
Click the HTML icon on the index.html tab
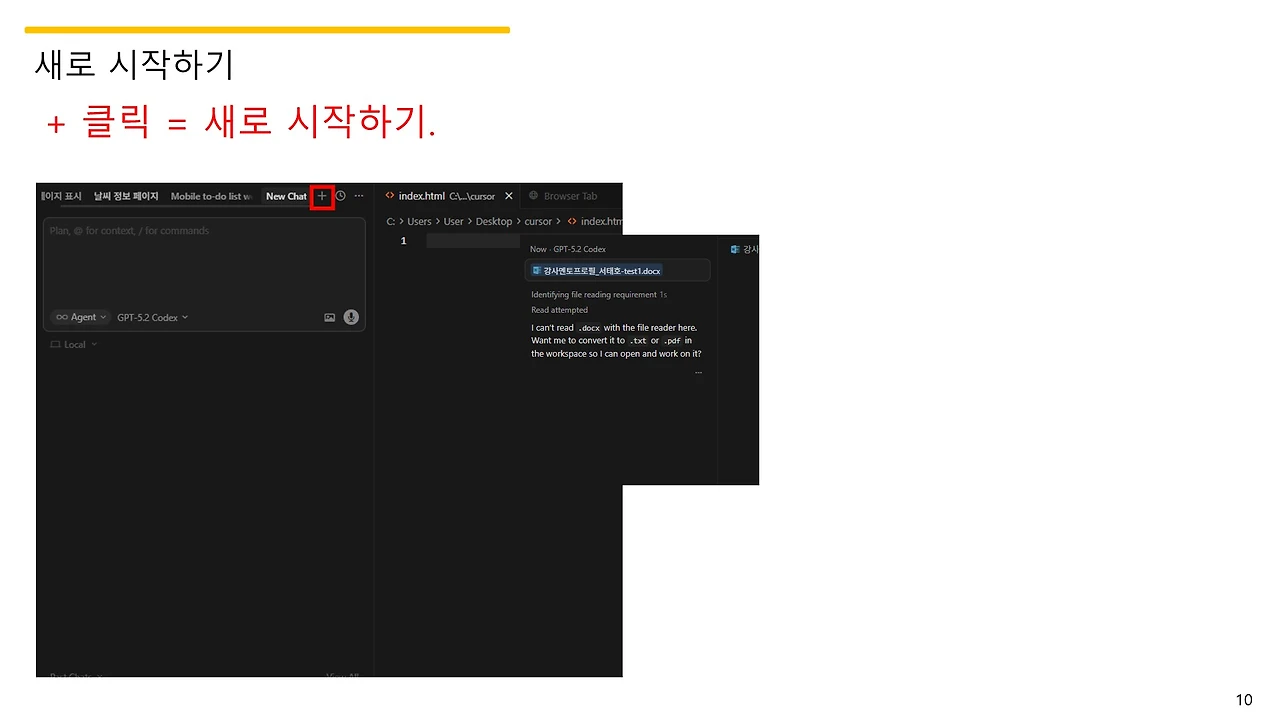click(390, 196)
